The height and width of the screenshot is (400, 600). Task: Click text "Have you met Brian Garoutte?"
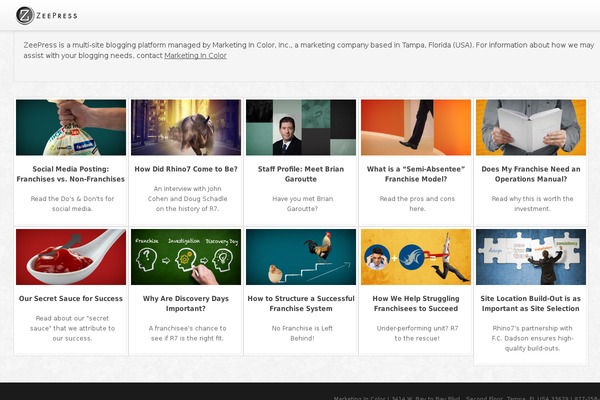[x=302, y=204]
